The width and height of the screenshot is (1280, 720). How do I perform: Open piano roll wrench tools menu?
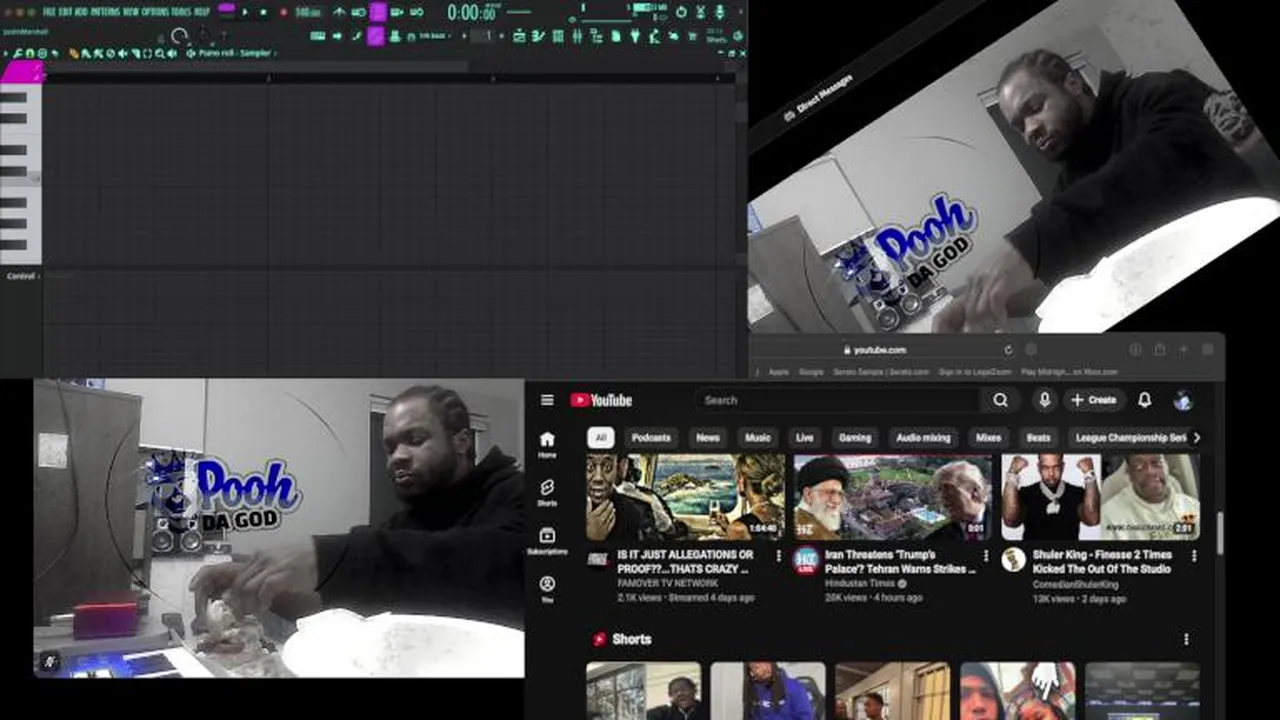[x=18, y=53]
